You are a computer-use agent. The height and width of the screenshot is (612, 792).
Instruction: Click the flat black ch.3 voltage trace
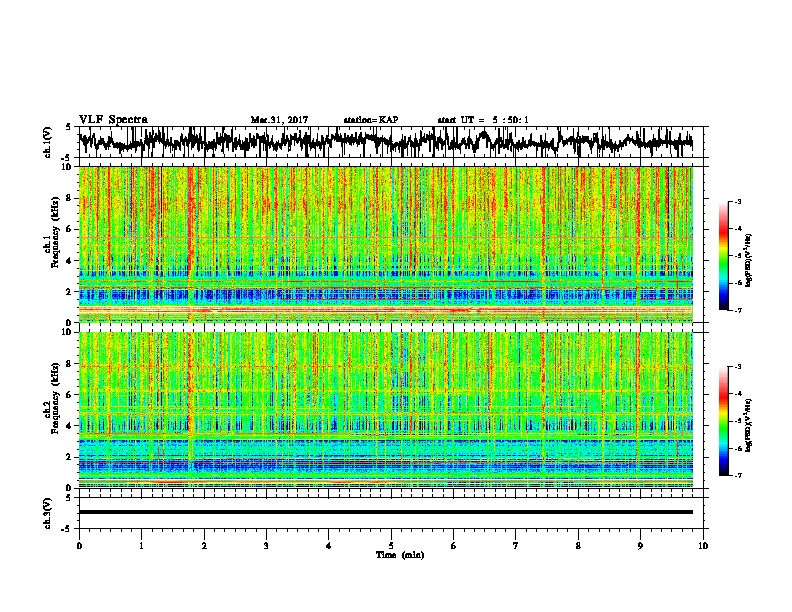386,512
